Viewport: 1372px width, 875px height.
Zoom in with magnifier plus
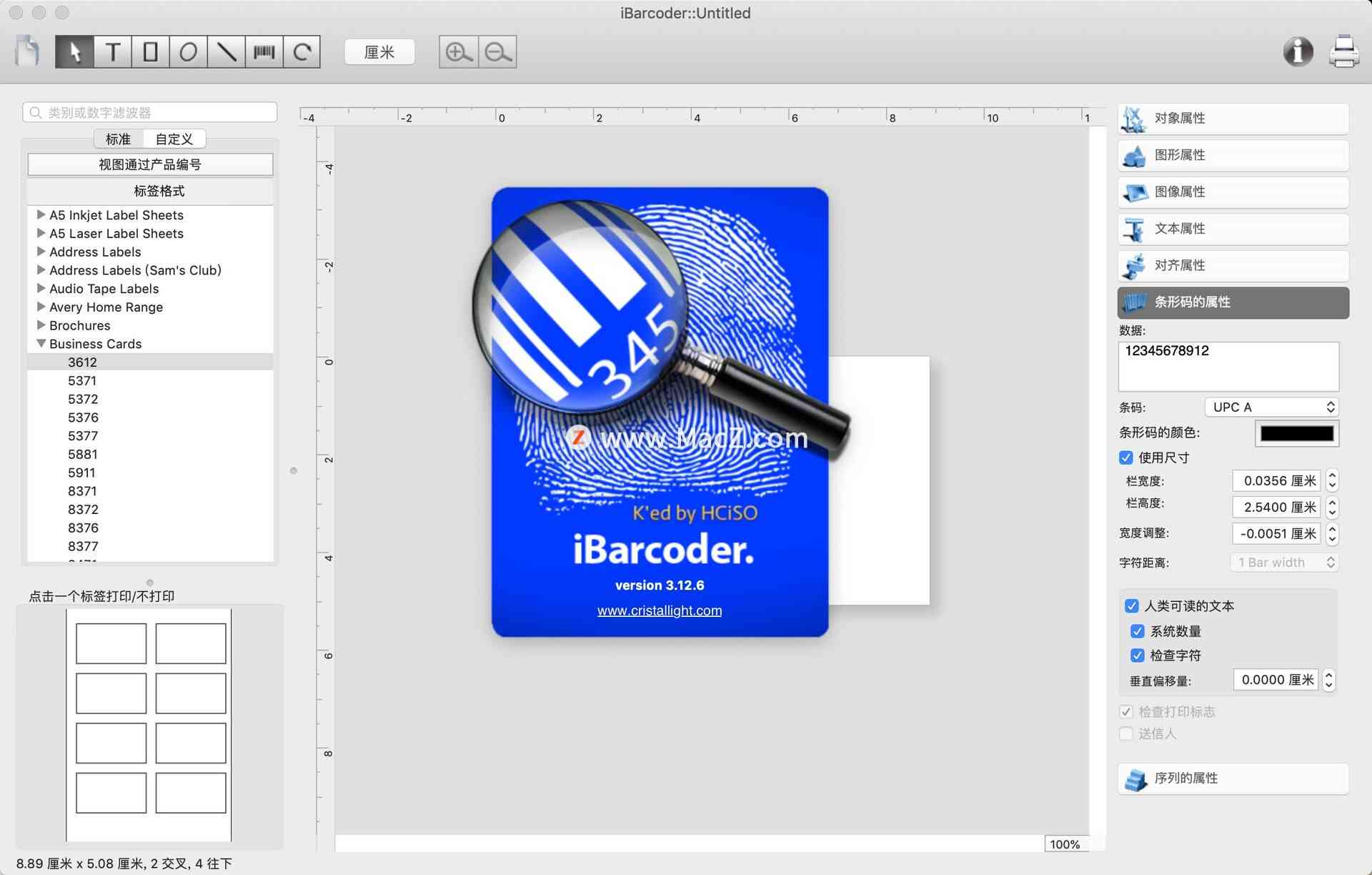coord(458,51)
